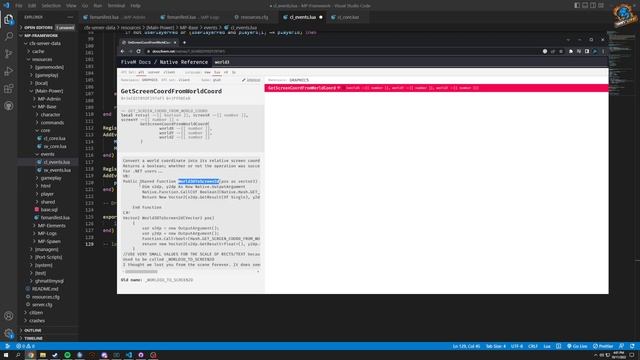Open the Extensions view
The image size is (640, 360).
[x=9, y=89]
